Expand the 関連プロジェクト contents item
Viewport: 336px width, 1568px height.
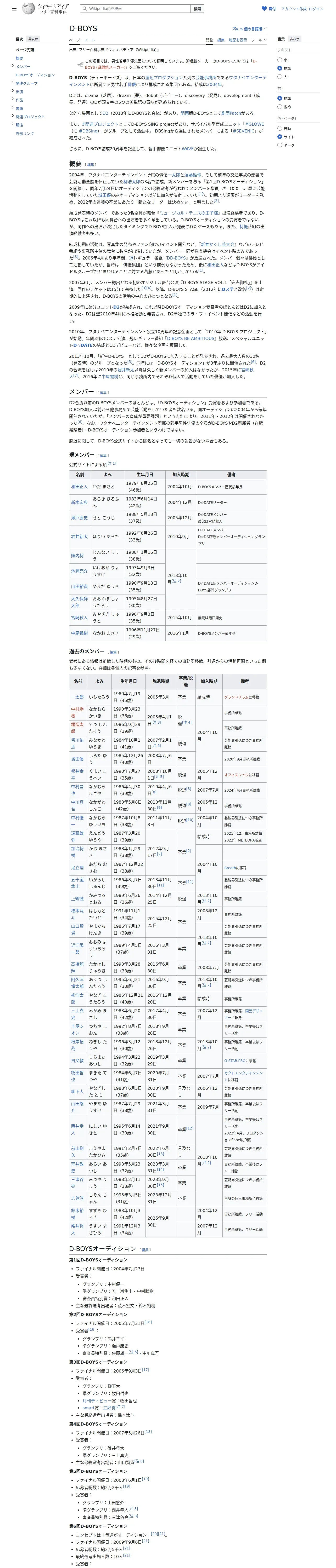(x=12, y=116)
